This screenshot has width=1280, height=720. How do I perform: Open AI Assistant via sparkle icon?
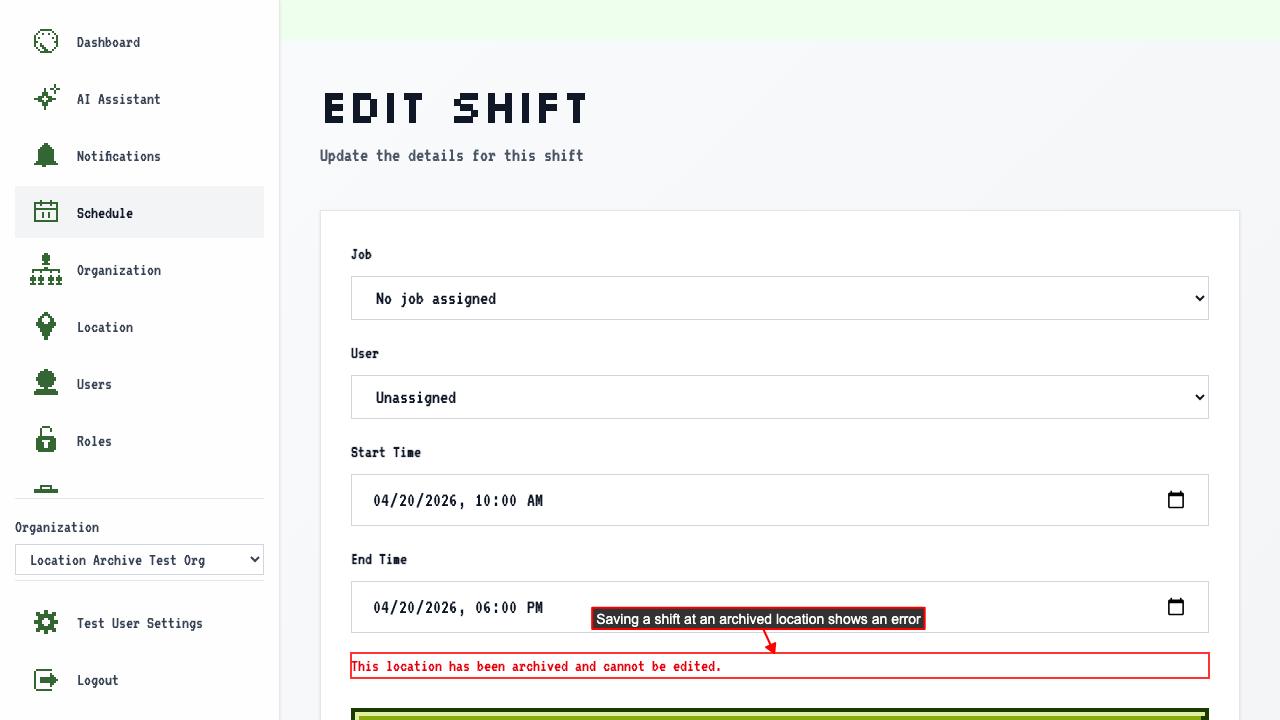(x=46, y=99)
